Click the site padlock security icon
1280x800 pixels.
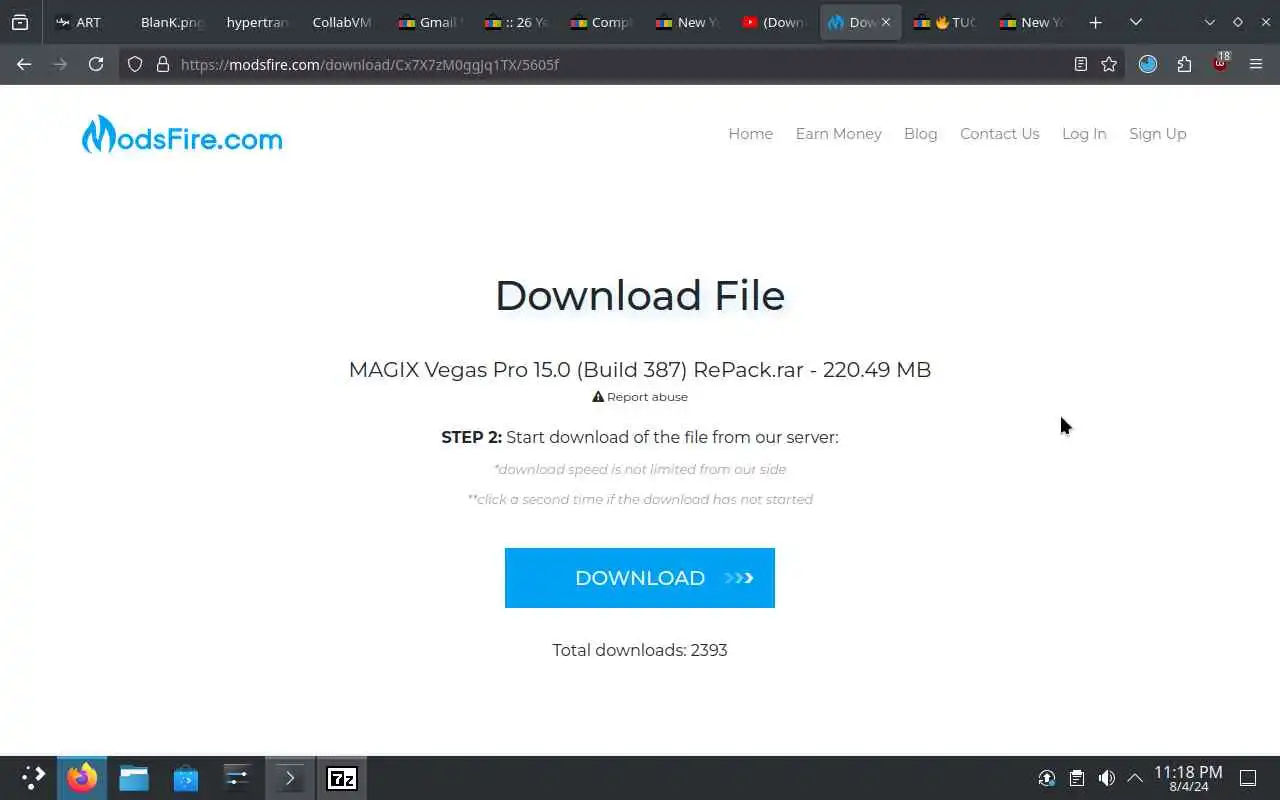[x=163, y=64]
